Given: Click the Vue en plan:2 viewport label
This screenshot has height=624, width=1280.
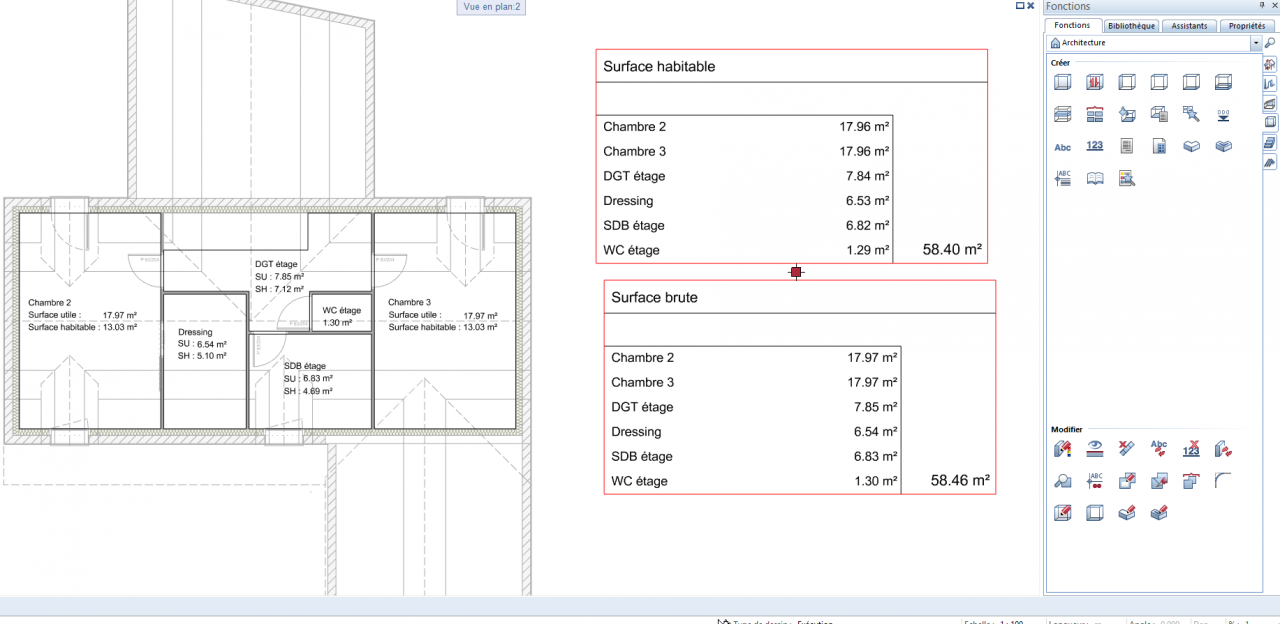Looking at the screenshot, I should (492, 7).
